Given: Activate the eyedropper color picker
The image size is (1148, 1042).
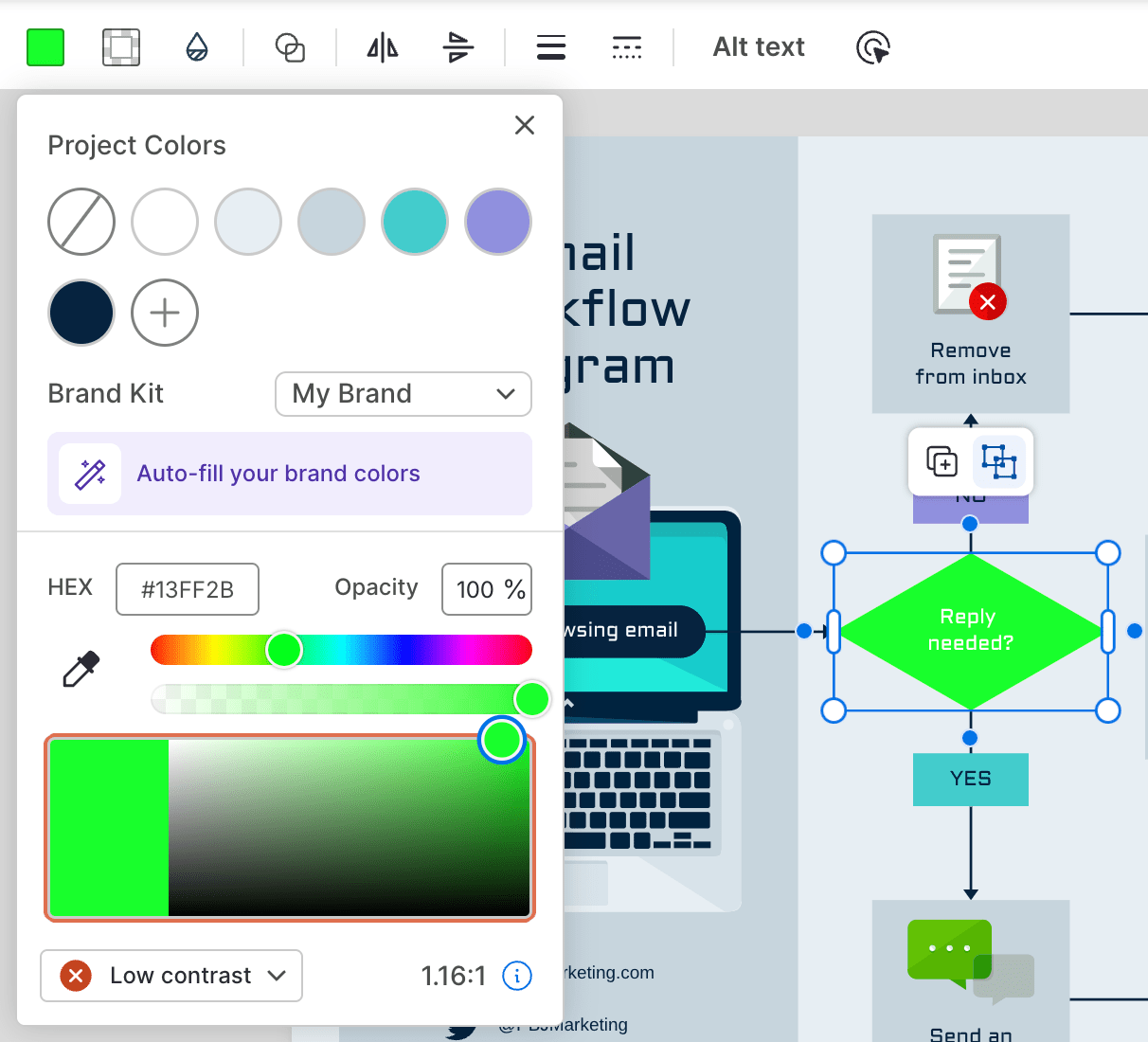Looking at the screenshot, I should 81,669.
